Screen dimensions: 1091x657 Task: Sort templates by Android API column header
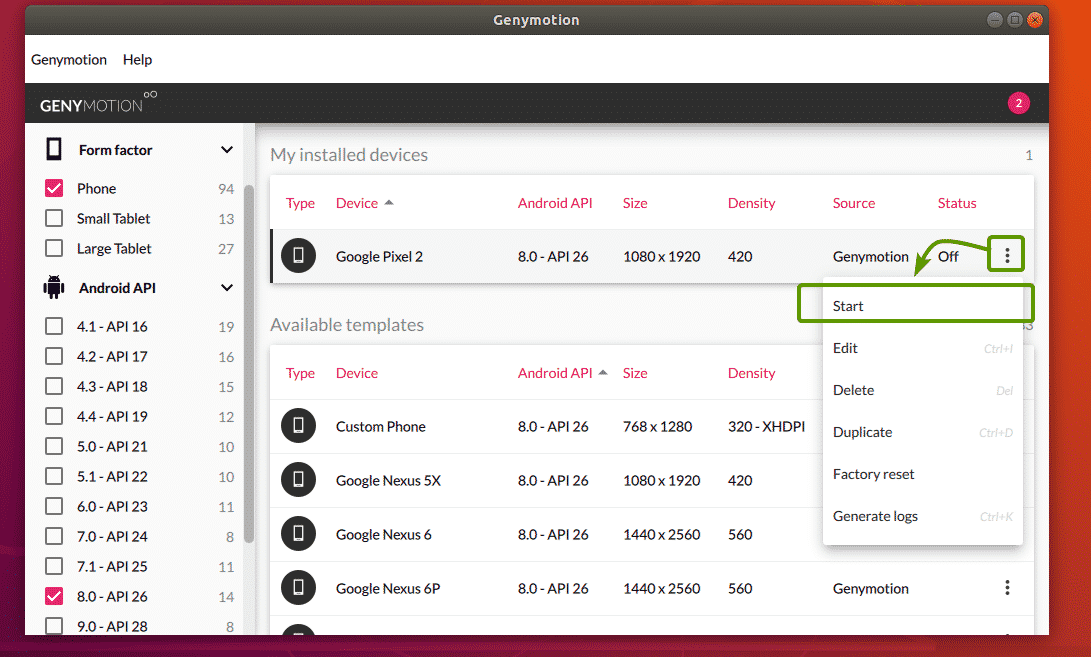point(555,373)
